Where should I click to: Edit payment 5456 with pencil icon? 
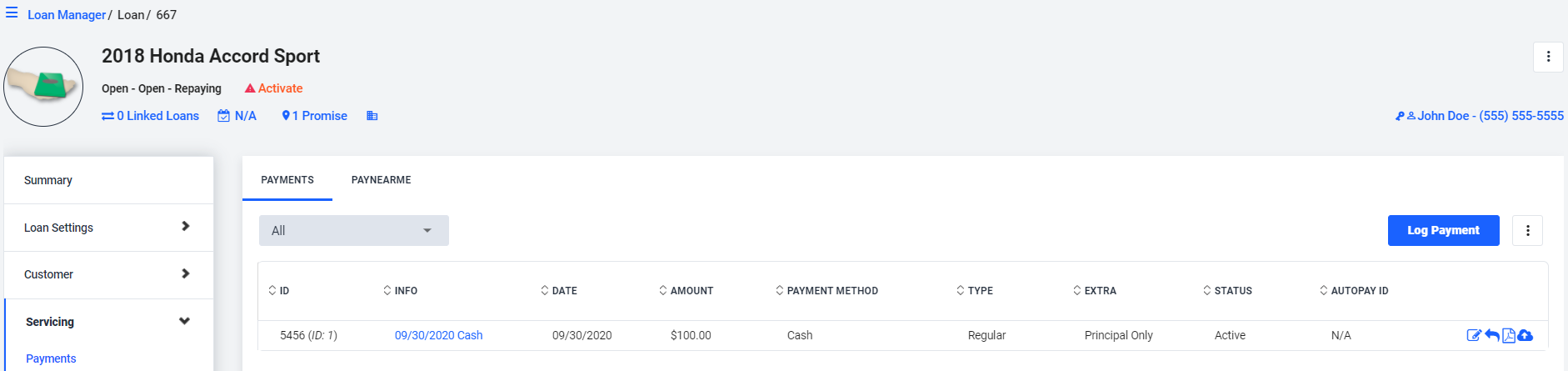click(x=1474, y=335)
